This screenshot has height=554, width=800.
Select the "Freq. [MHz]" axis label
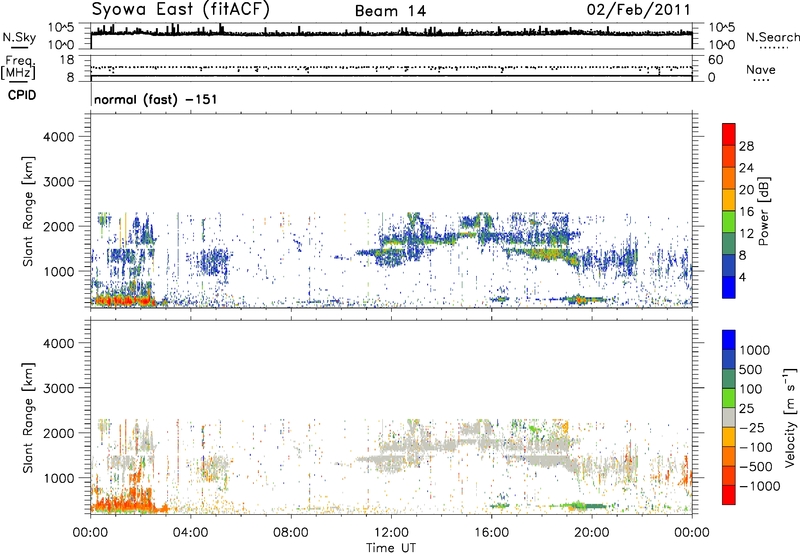[19, 68]
